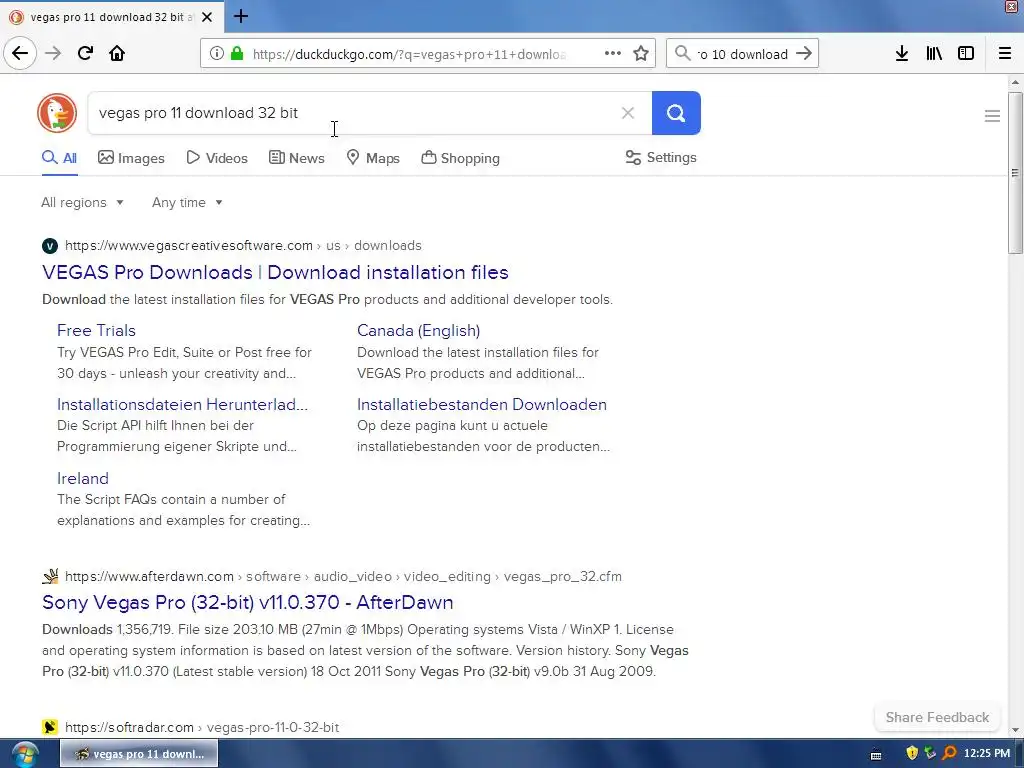Switch to Maps results
Viewport: 1024px width, 768px height.
click(x=373, y=158)
